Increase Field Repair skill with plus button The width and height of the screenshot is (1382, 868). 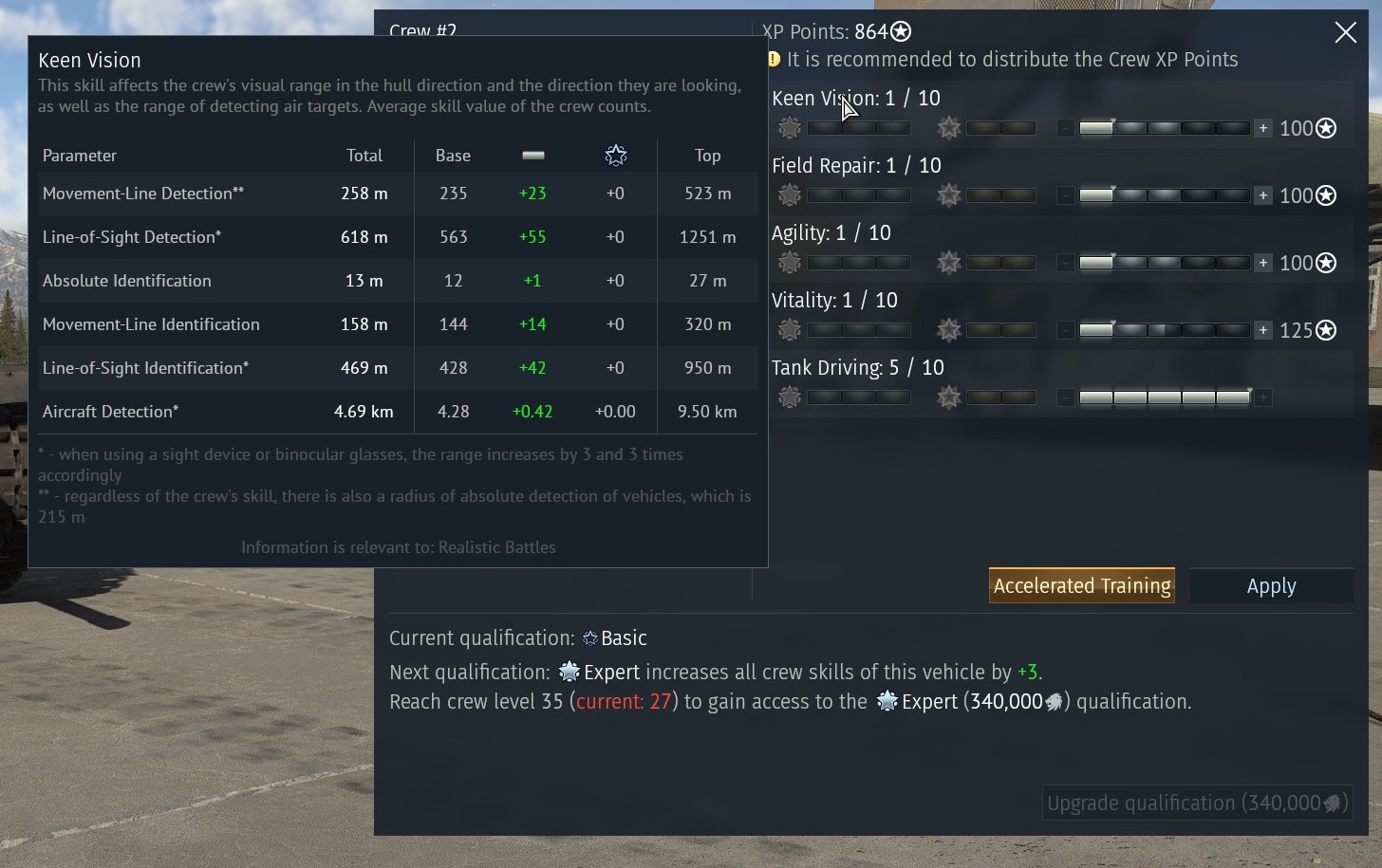coord(1263,195)
